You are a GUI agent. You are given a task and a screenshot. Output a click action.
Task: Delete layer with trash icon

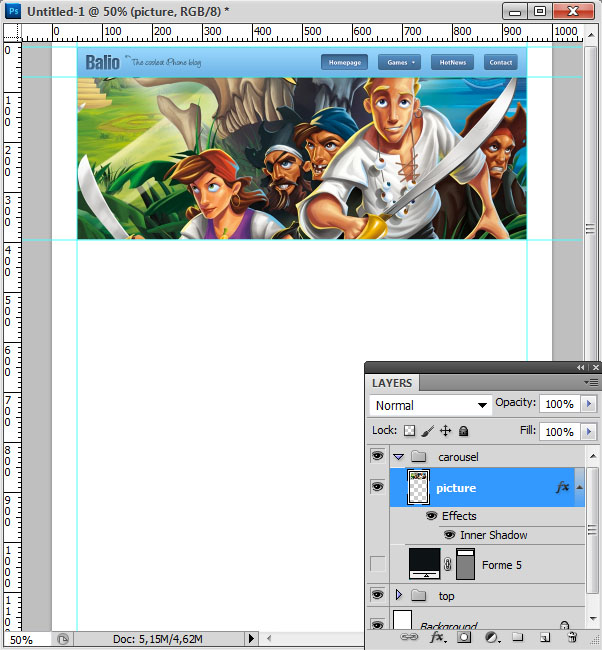pyautogui.click(x=572, y=637)
